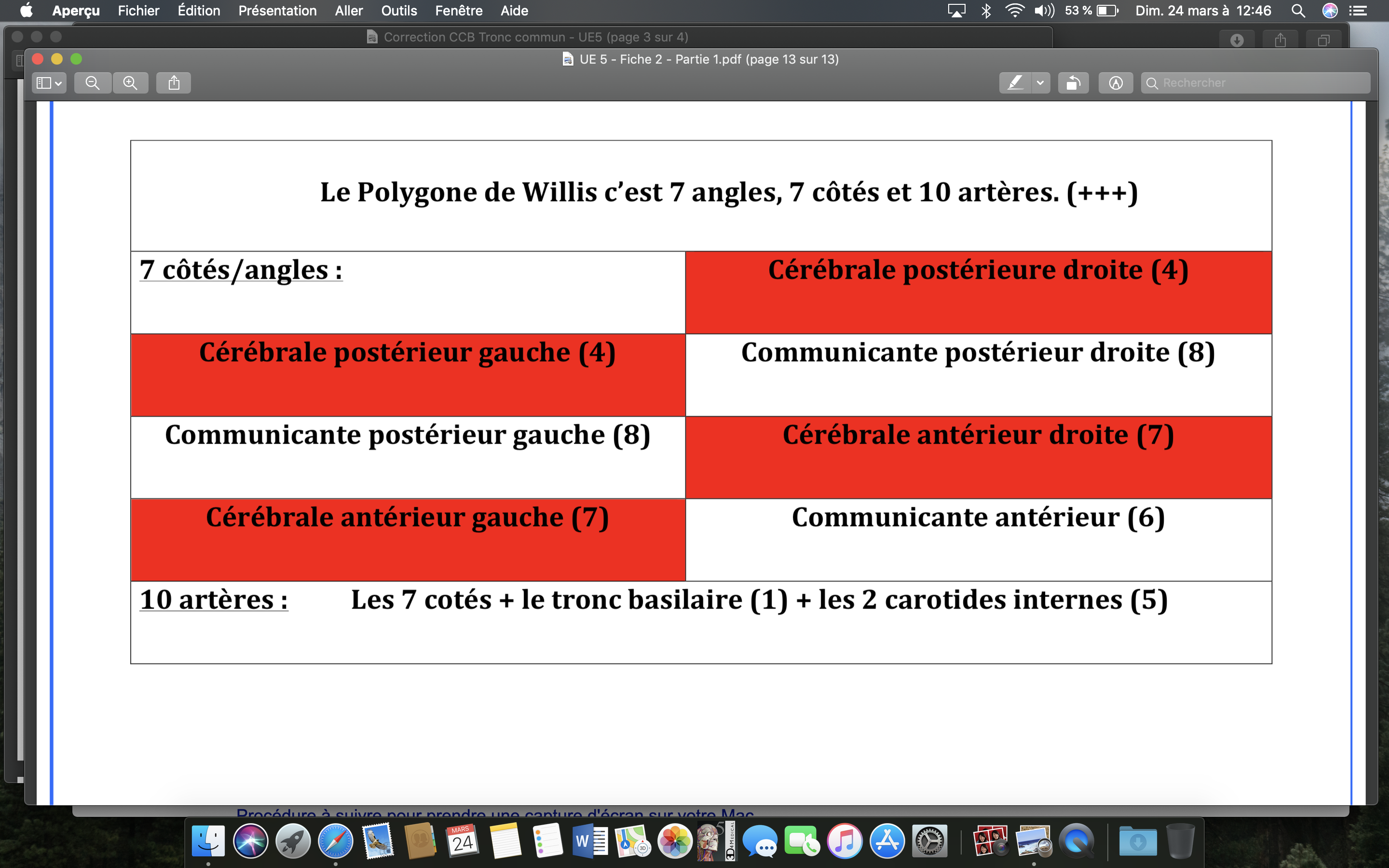Open the Notification Center list icon

coord(1358,10)
